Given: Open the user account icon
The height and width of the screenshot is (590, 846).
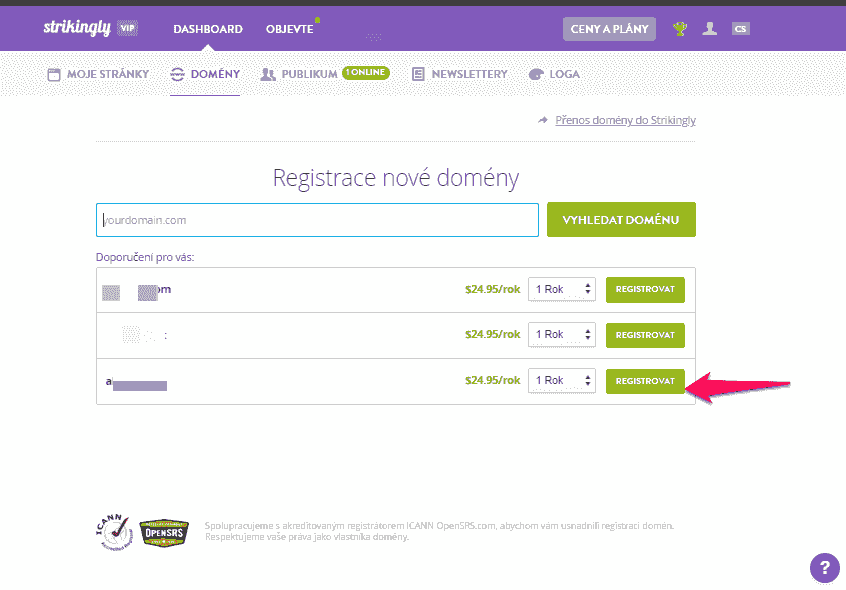Looking at the screenshot, I should point(709,29).
